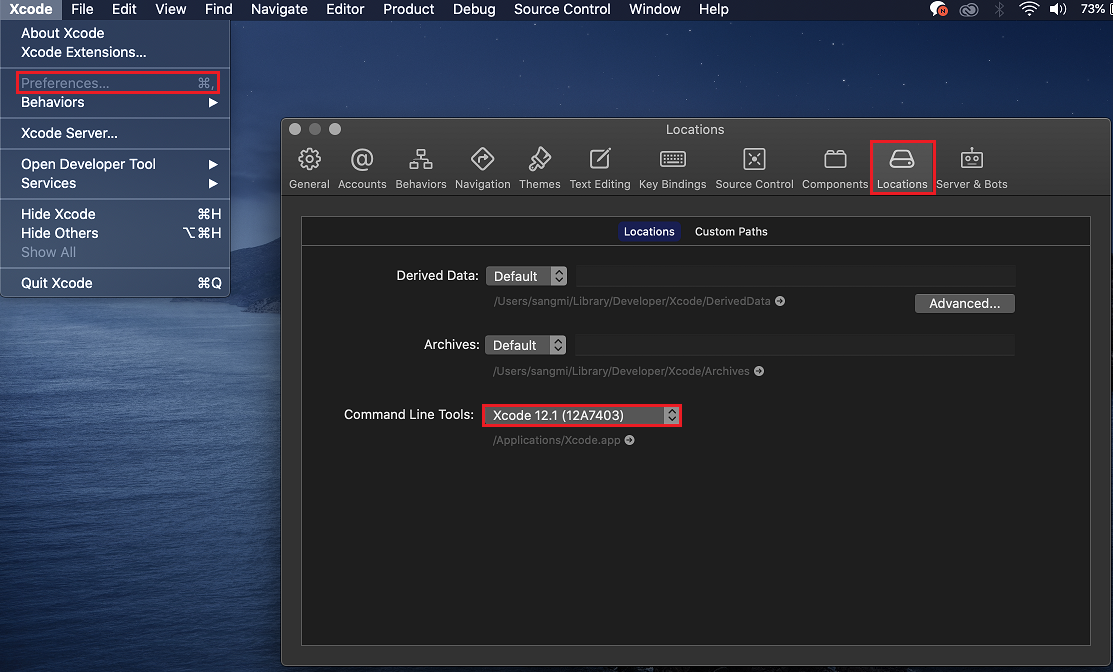Click the Wi-Fi status icon
Image resolution: width=1113 pixels, height=672 pixels.
(1028, 9)
